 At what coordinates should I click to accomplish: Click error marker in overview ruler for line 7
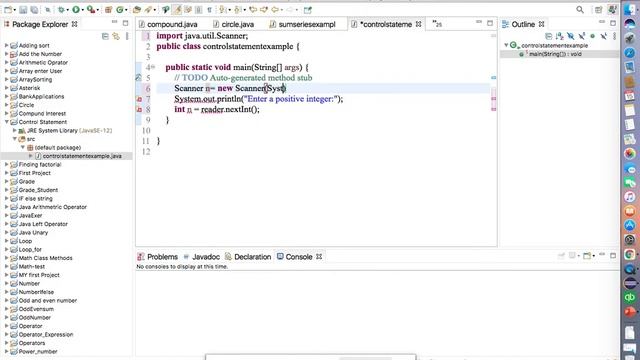(493, 98)
